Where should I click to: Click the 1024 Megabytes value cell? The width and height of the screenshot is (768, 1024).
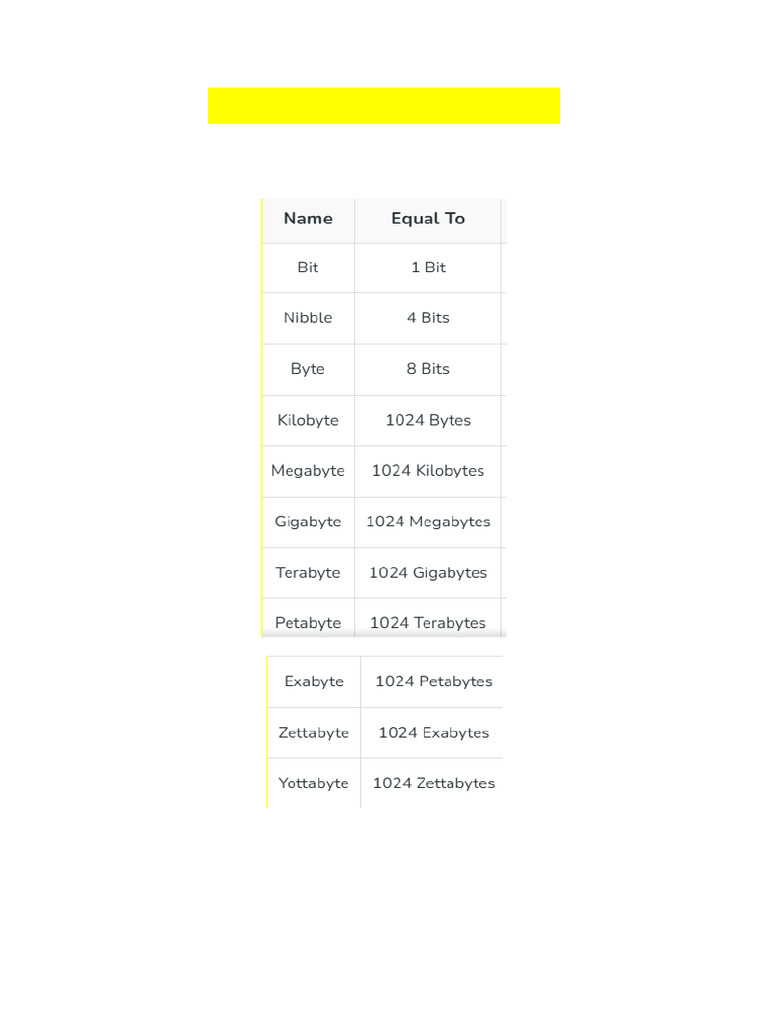pos(428,522)
